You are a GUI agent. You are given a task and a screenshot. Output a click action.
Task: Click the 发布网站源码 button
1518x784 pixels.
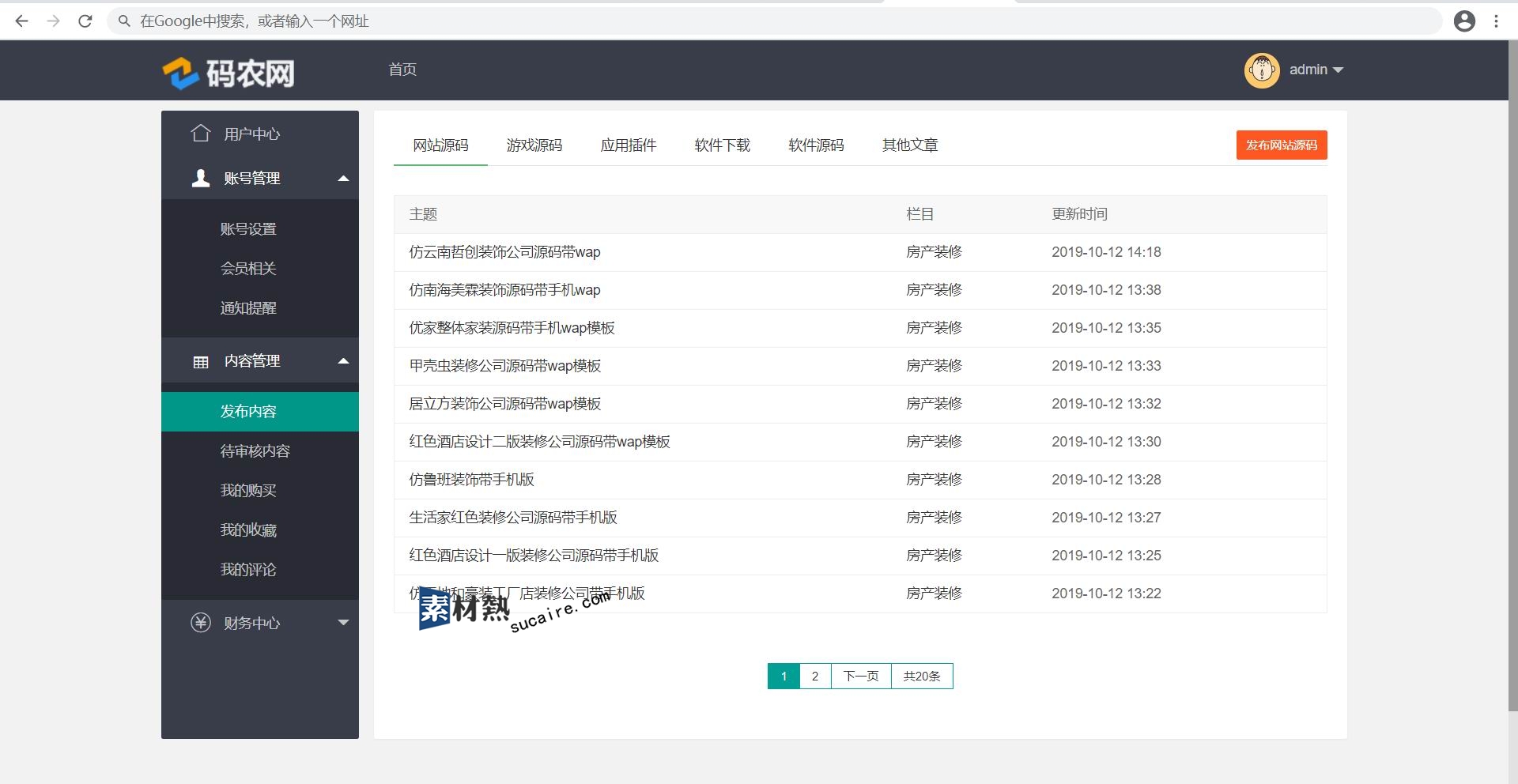point(1282,145)
